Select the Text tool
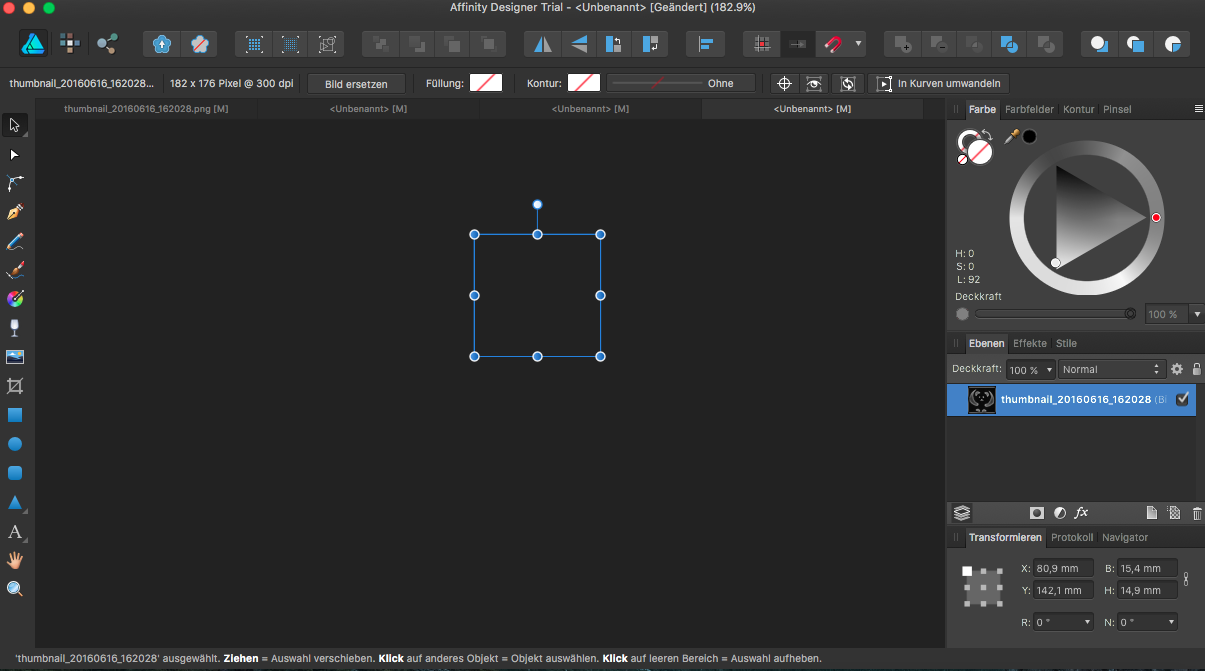1205x671 pixels. pyautogui.click(x=15, y=532)
